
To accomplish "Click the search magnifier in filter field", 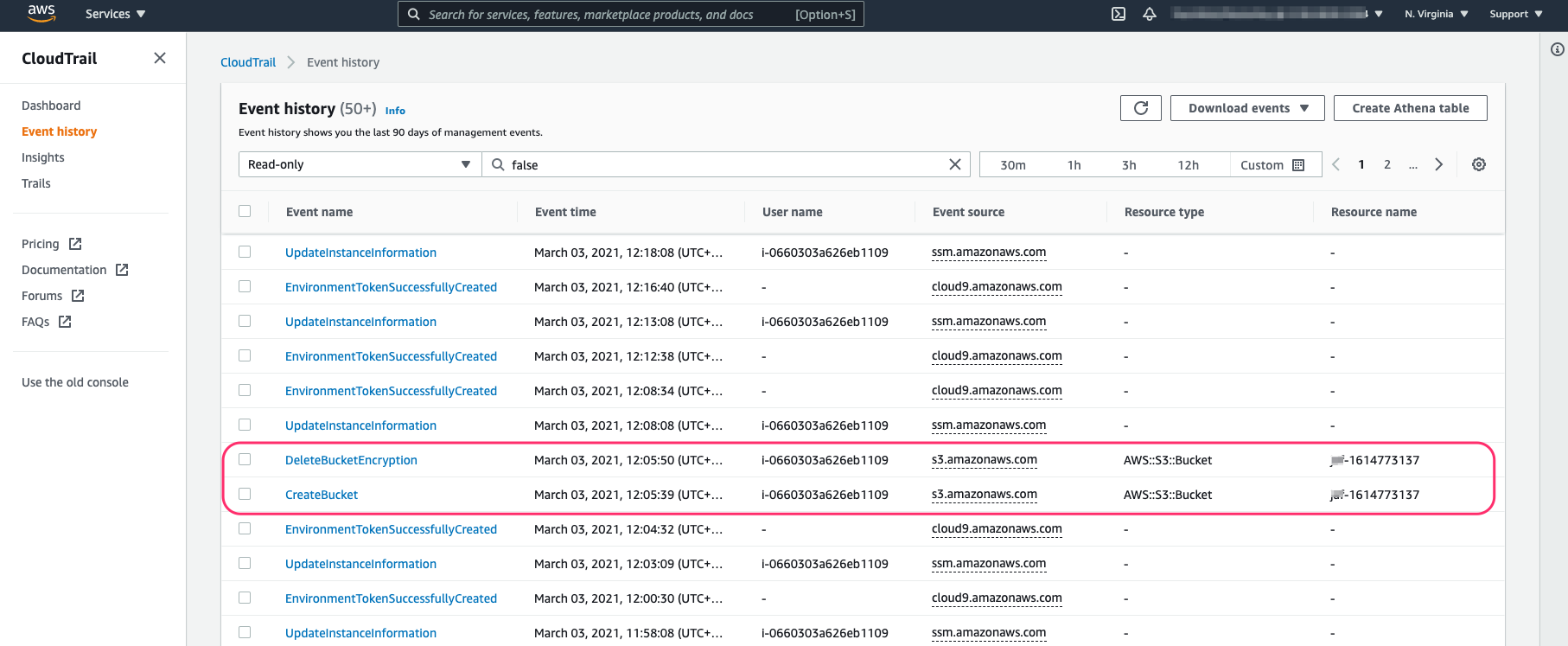I will point(498,164).
